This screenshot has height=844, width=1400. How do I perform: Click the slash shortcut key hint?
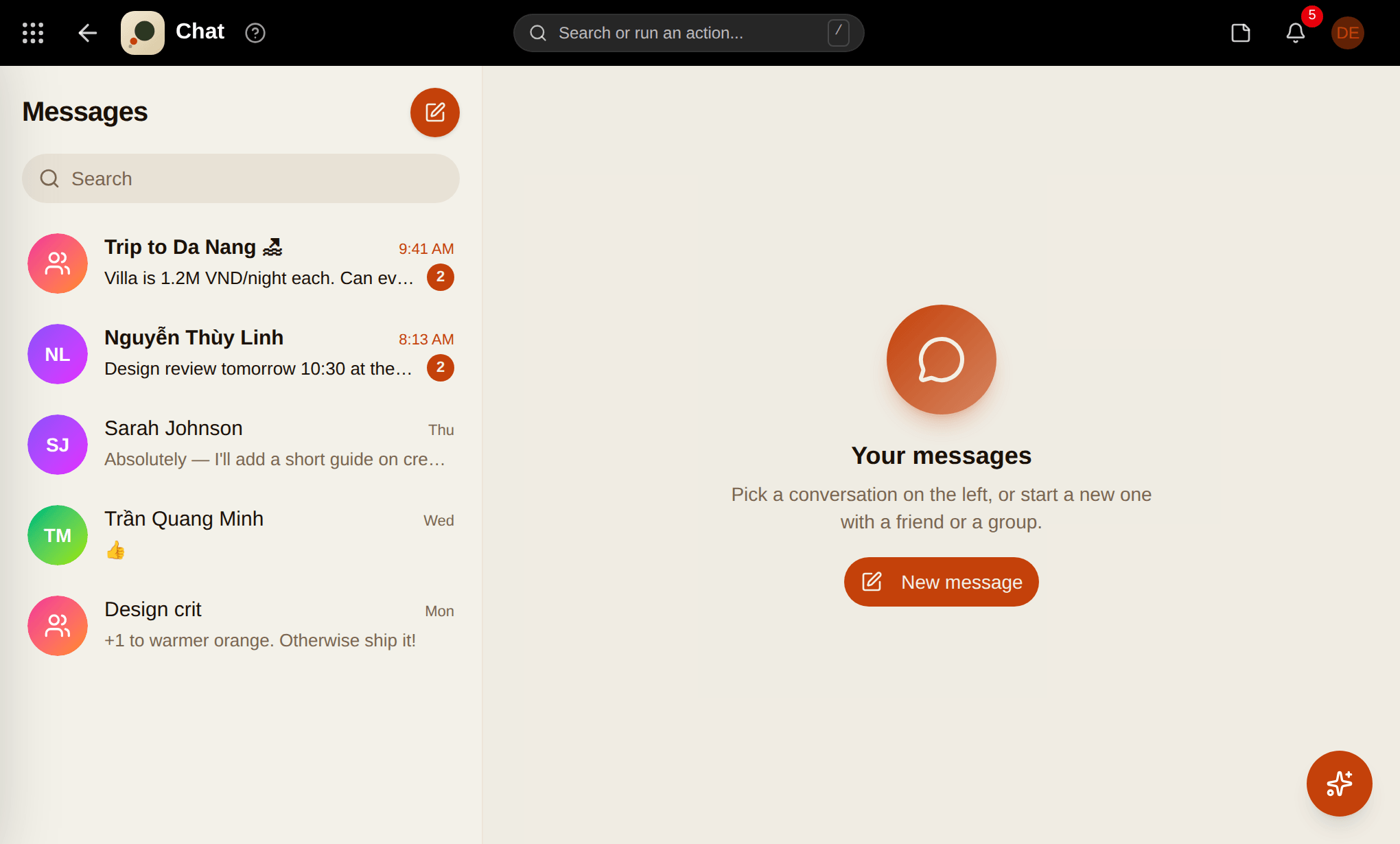point(839,33)
